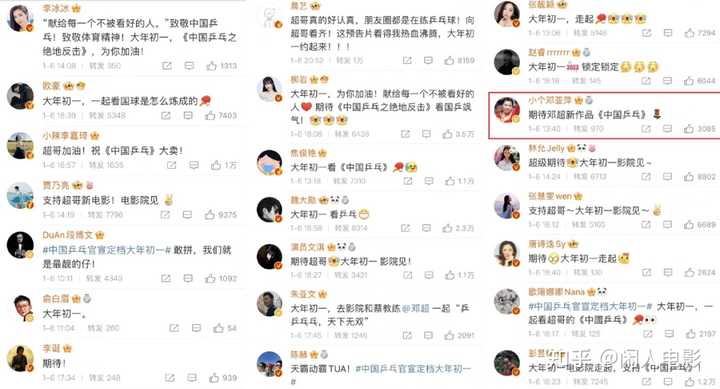
Task: Open the hashtag in 欧阳娜娜Nana's comment
Action: (590, 306)
